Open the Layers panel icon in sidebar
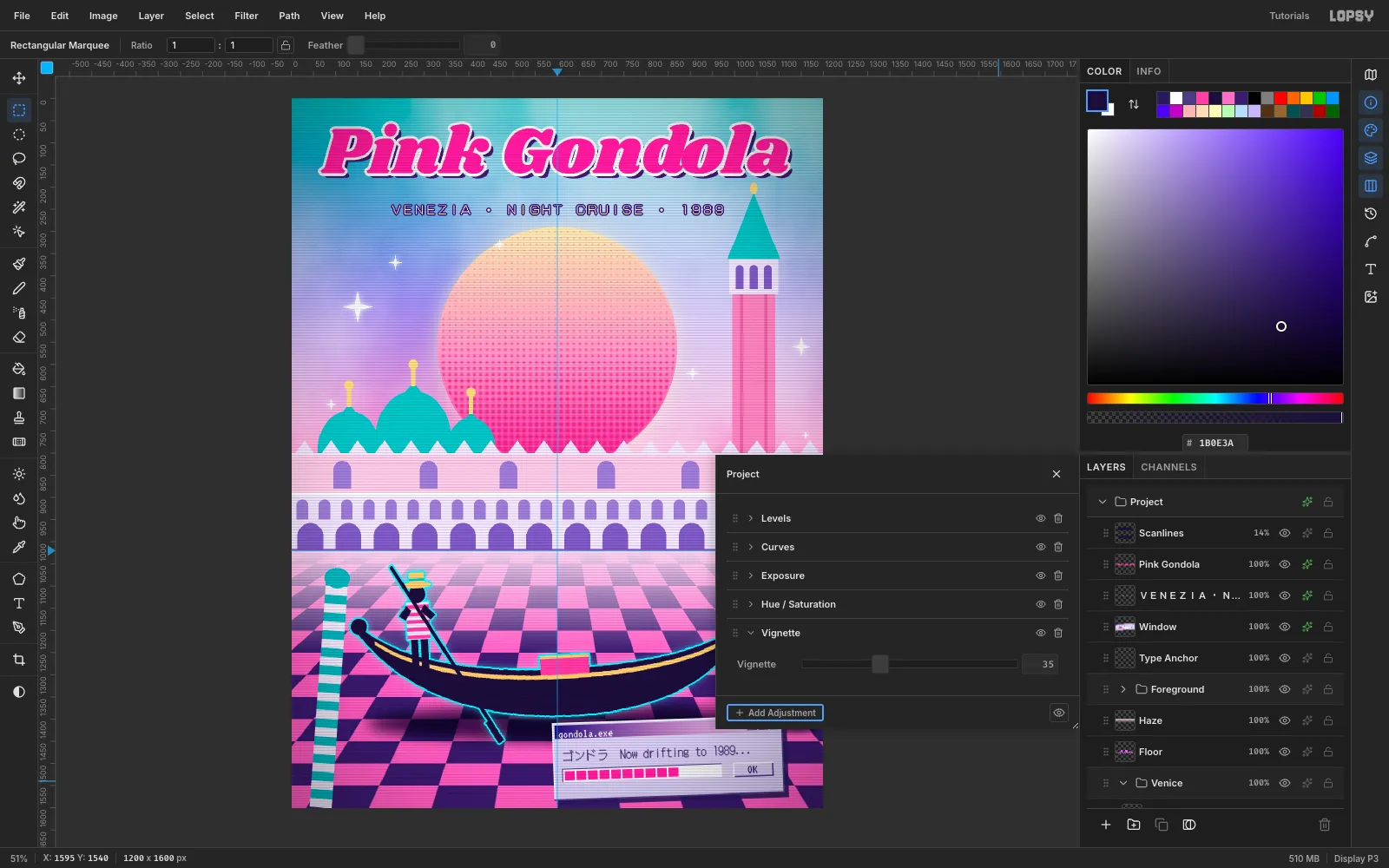 click(1371, 158)
